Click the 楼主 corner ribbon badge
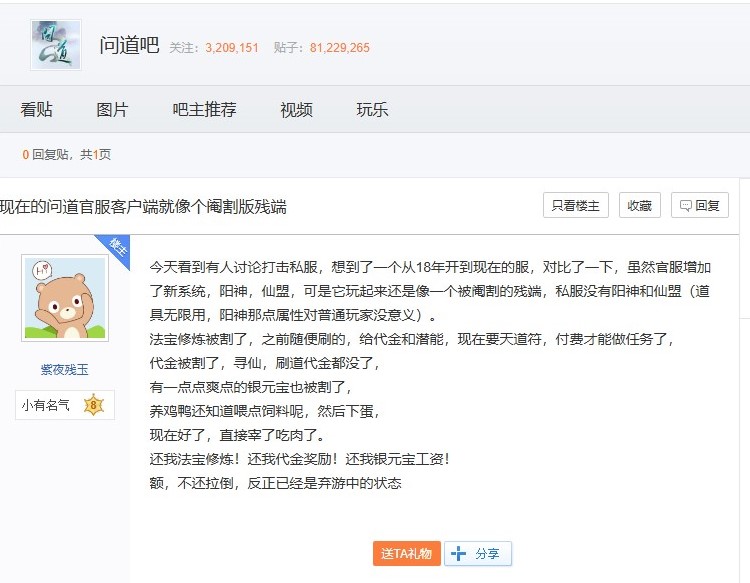This screenshot has height=583, width=750. [x=116, y=249]
